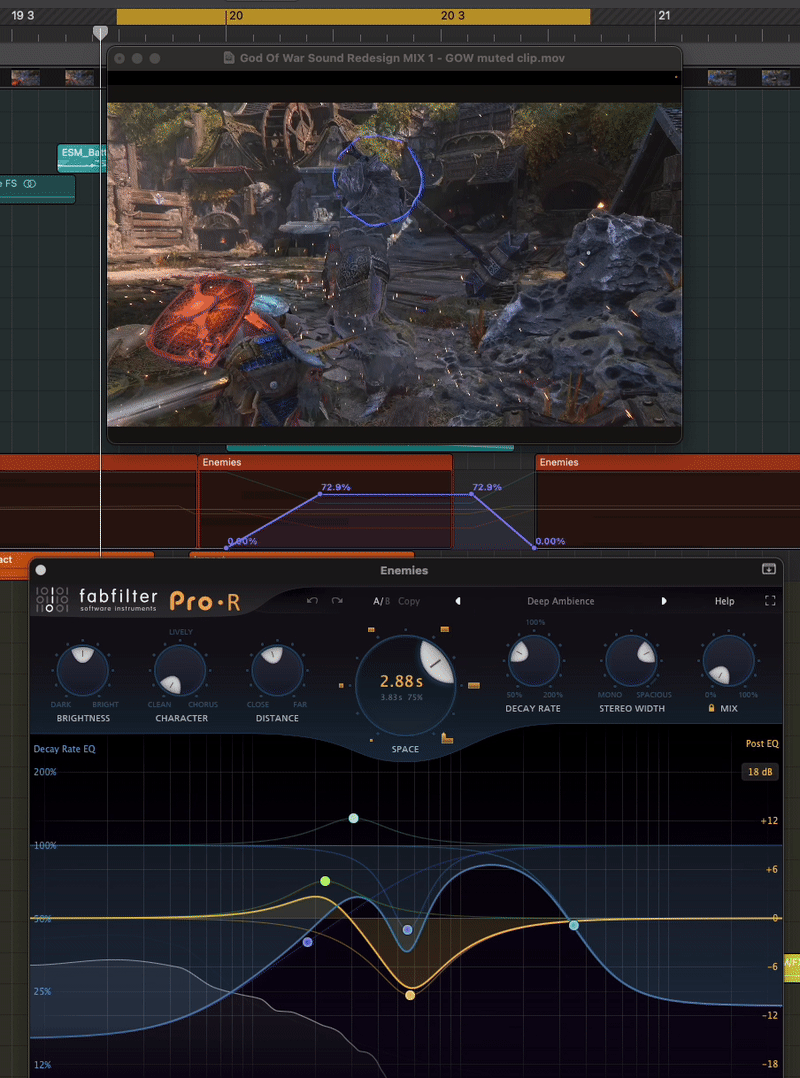800x1078 pixels.
Task: Go to next preset arrow
Action: 664,601
